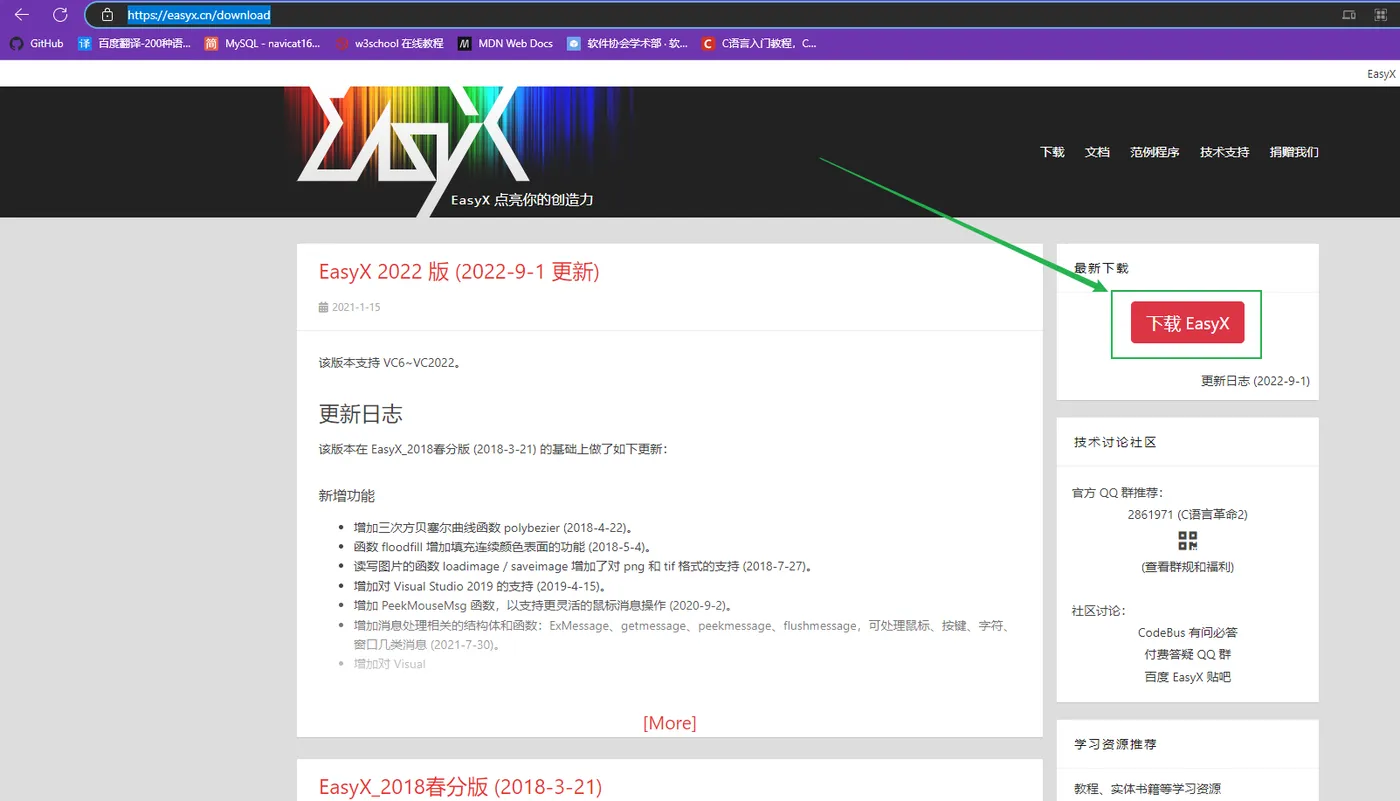Click the 最新下载 sidebar heading
This screenshot has width=1400, height=801.
[x=1101, y=268]
